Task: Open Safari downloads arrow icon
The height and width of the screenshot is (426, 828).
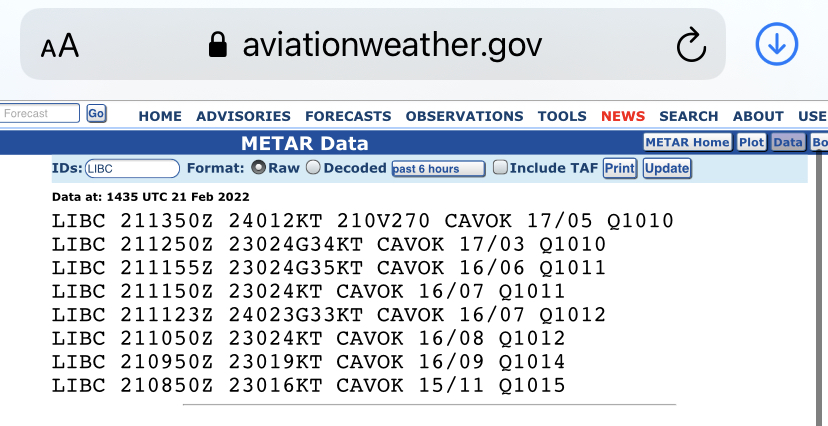Action: (x=776, y=44)
